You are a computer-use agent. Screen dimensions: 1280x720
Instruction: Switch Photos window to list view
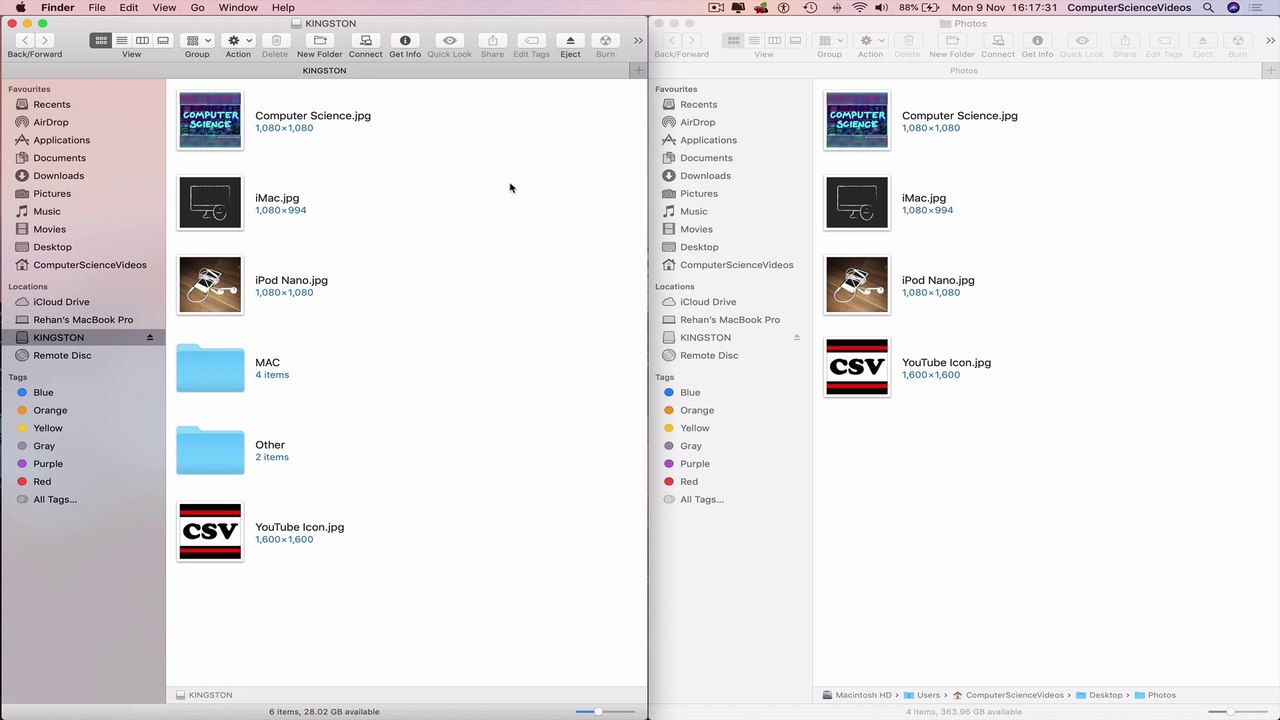pos(754,40)
